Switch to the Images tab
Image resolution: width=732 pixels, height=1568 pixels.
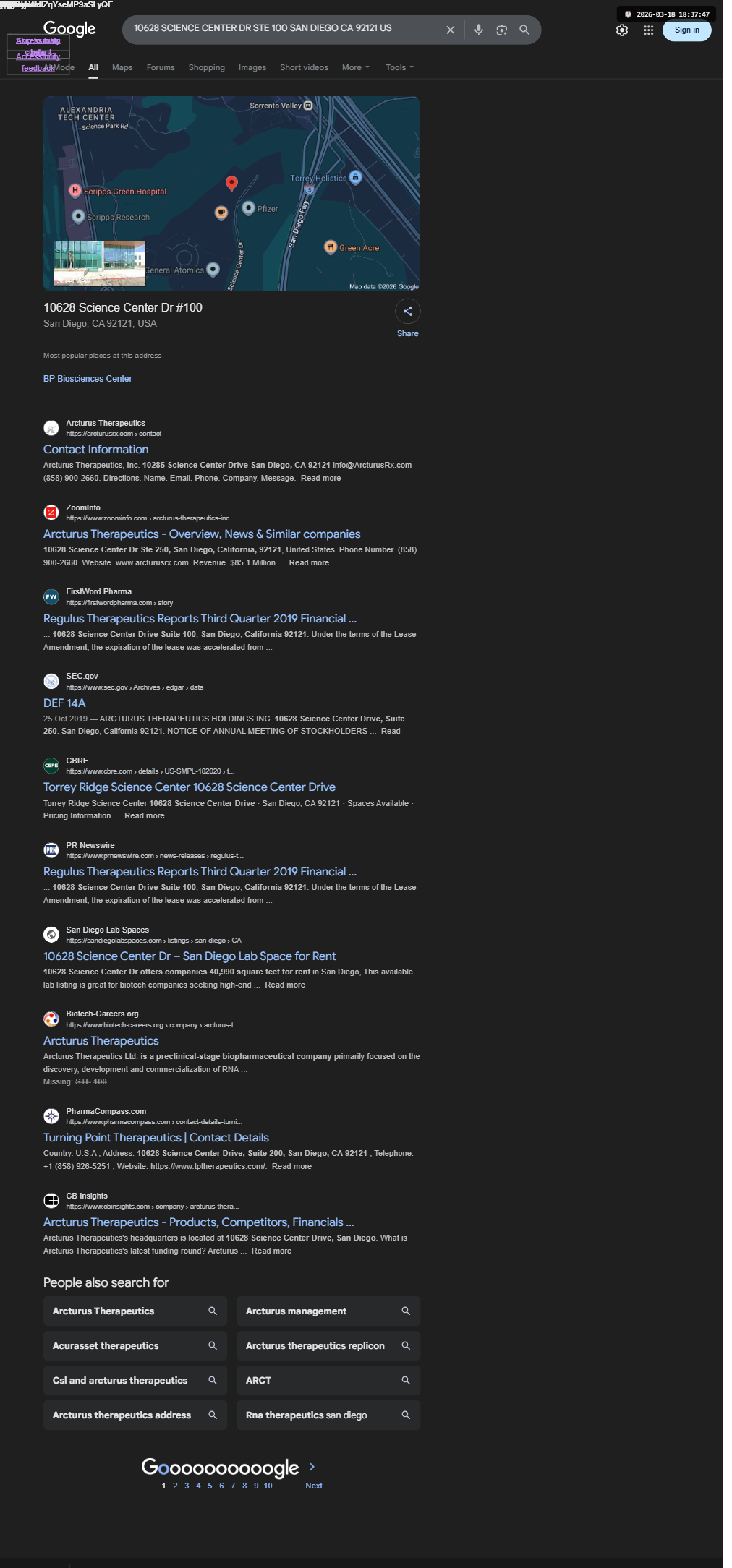[x=252, y=67]
